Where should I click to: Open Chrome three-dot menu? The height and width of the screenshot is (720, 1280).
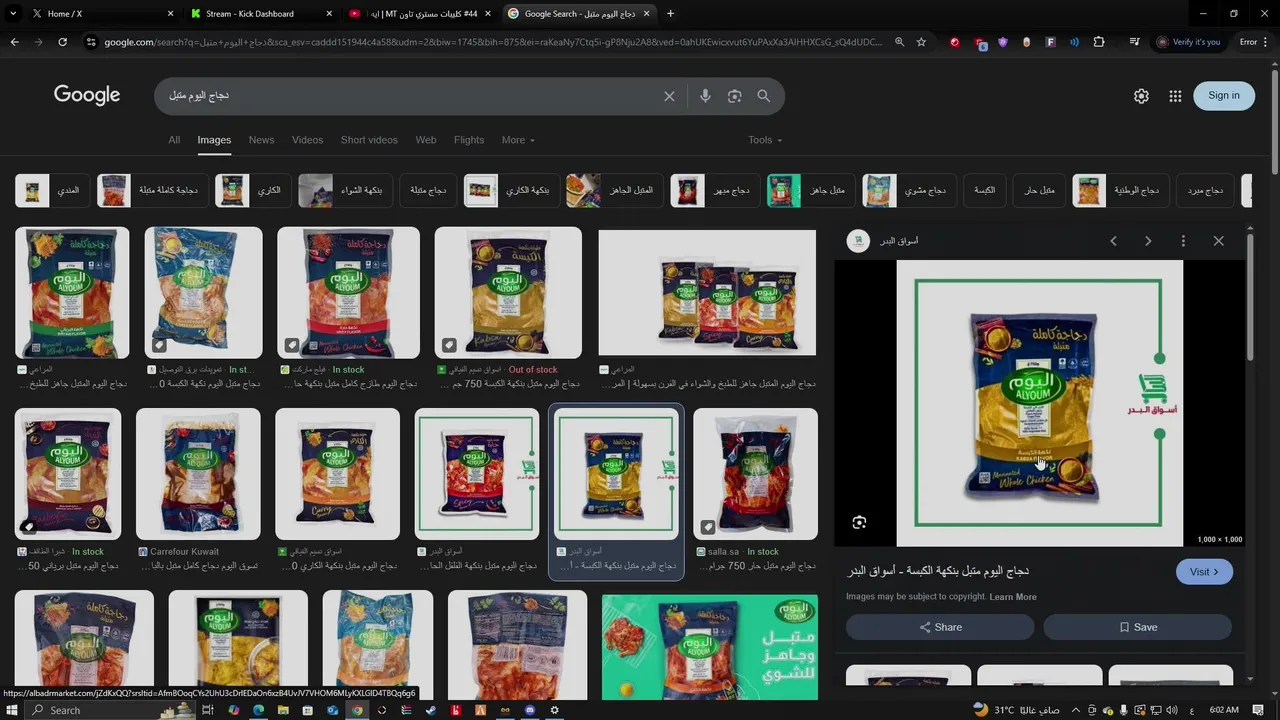click(1266, 42)
